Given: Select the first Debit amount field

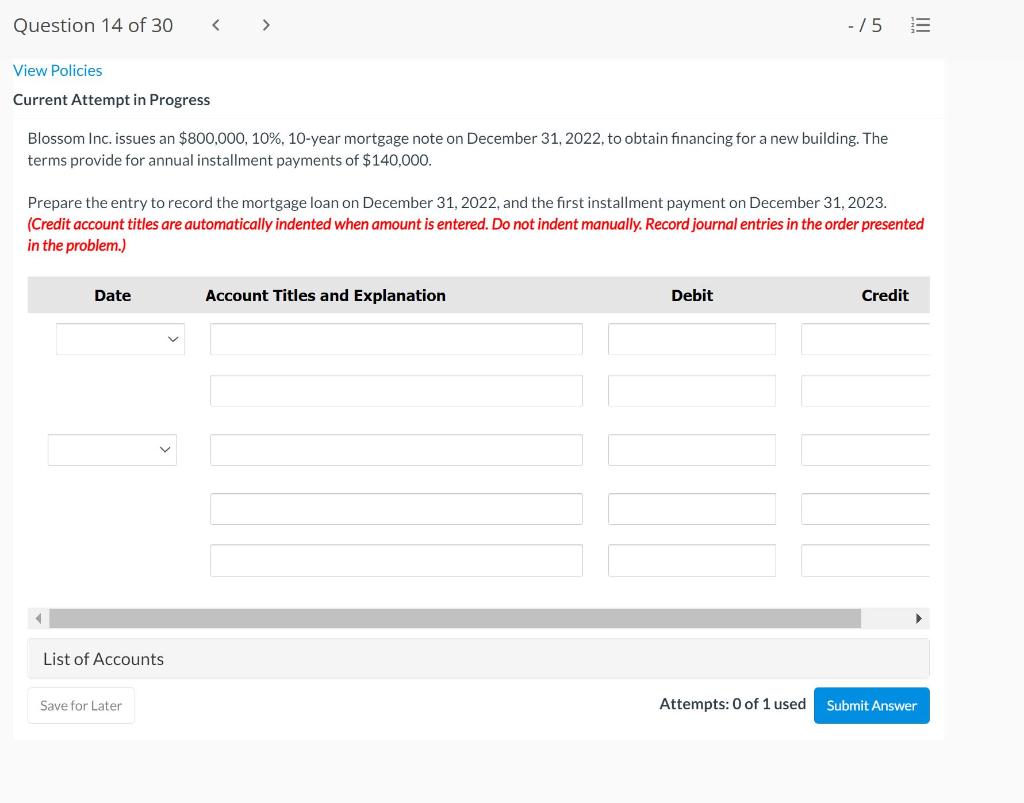Looking at the screenshot, I should (x=692, y=338).
